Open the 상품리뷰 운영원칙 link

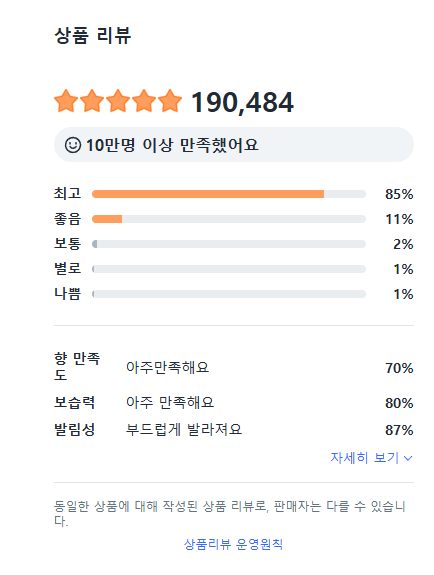tap(233, 544)
